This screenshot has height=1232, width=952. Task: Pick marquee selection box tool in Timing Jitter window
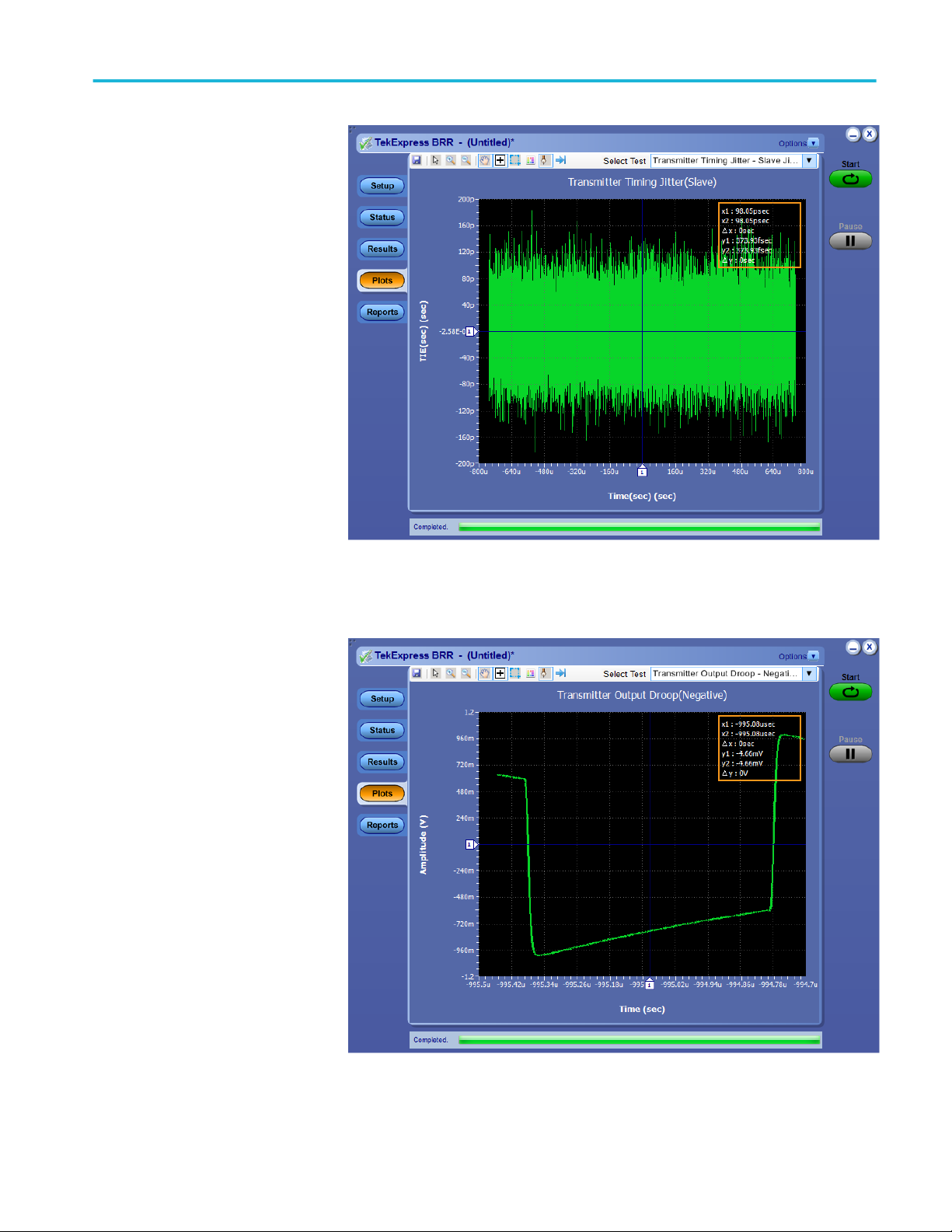515,160
